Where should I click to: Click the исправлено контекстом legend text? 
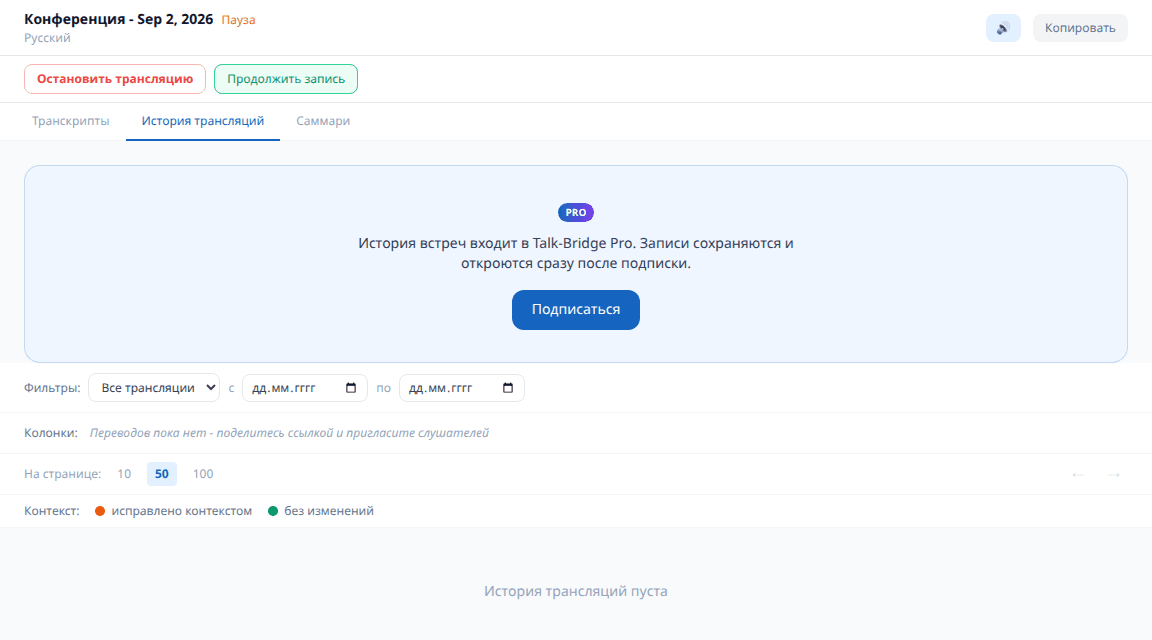pos(181,511)
